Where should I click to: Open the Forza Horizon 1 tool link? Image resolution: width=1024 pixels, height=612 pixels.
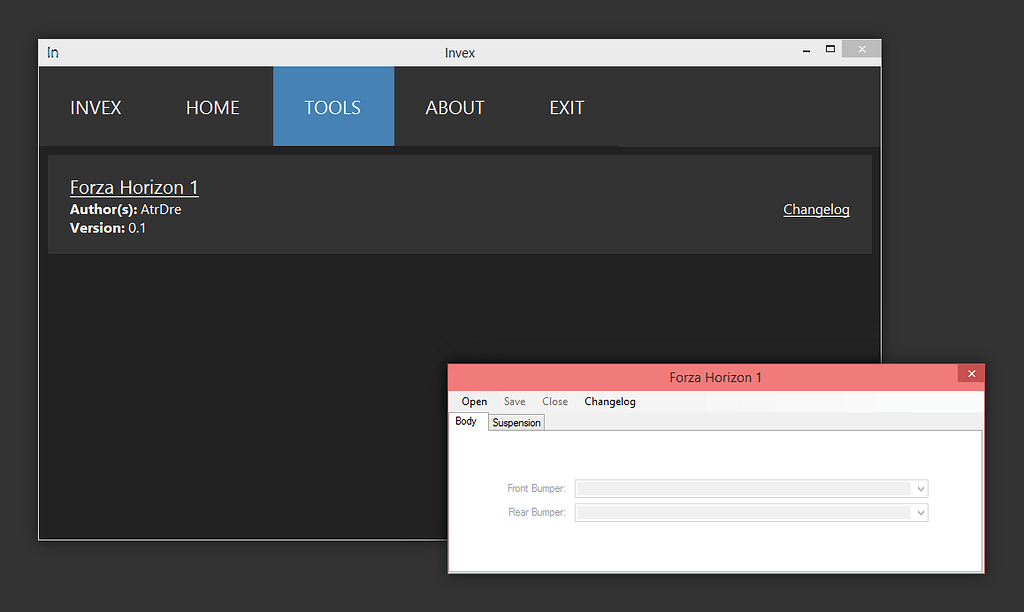point(134,187)
